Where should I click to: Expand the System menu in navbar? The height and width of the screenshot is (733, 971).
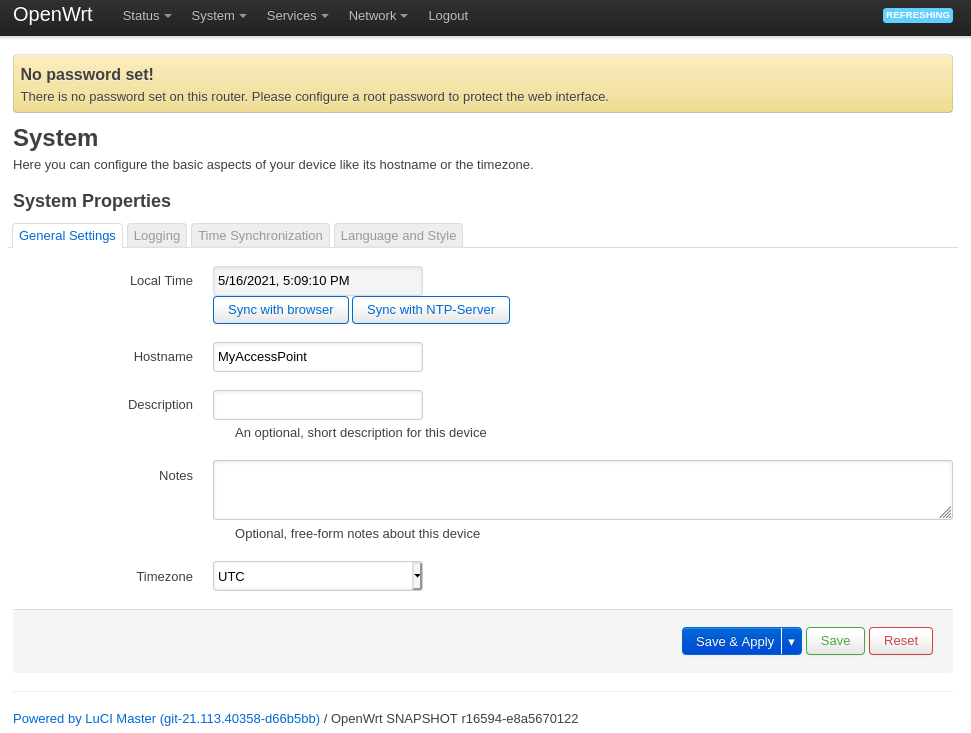(218, 16)
